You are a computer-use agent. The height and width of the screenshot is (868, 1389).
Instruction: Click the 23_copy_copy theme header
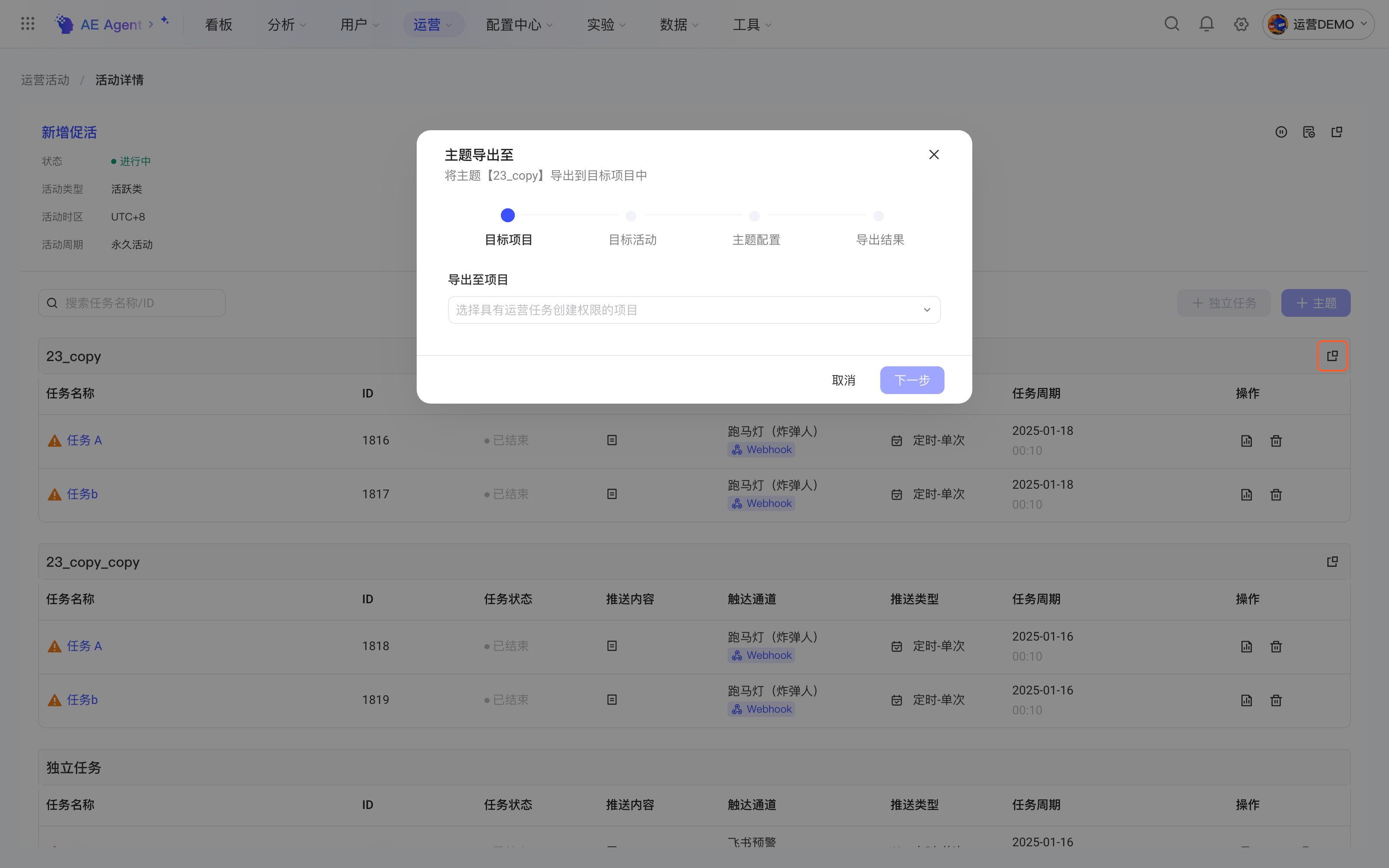694,562
